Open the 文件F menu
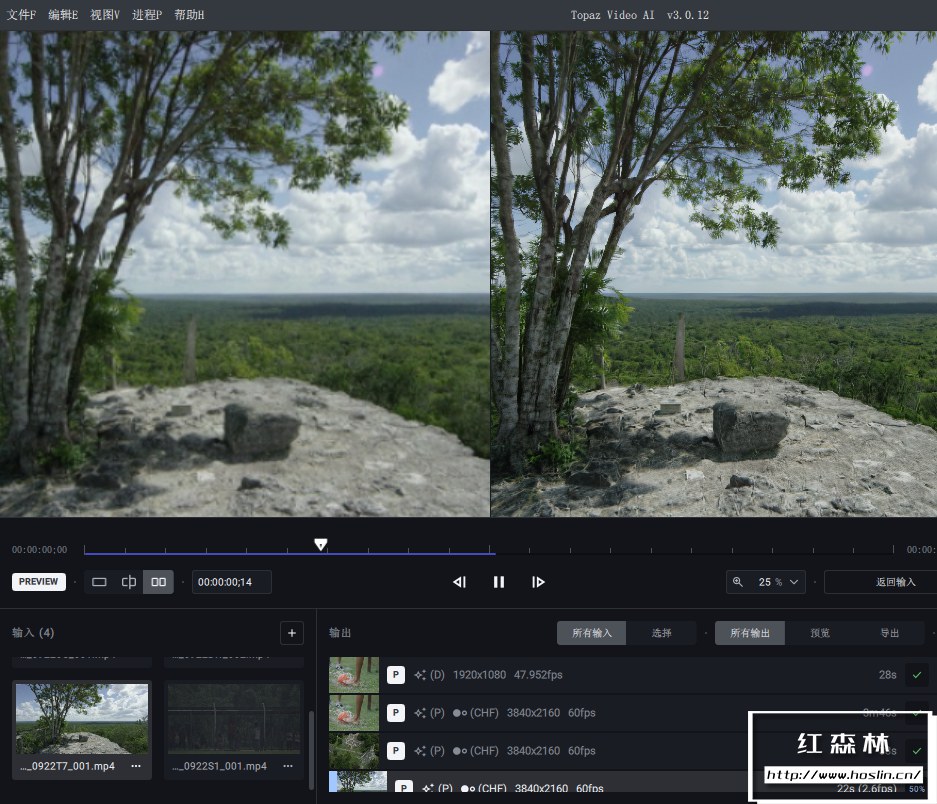The image size is (937, 804). click(22, 15)
